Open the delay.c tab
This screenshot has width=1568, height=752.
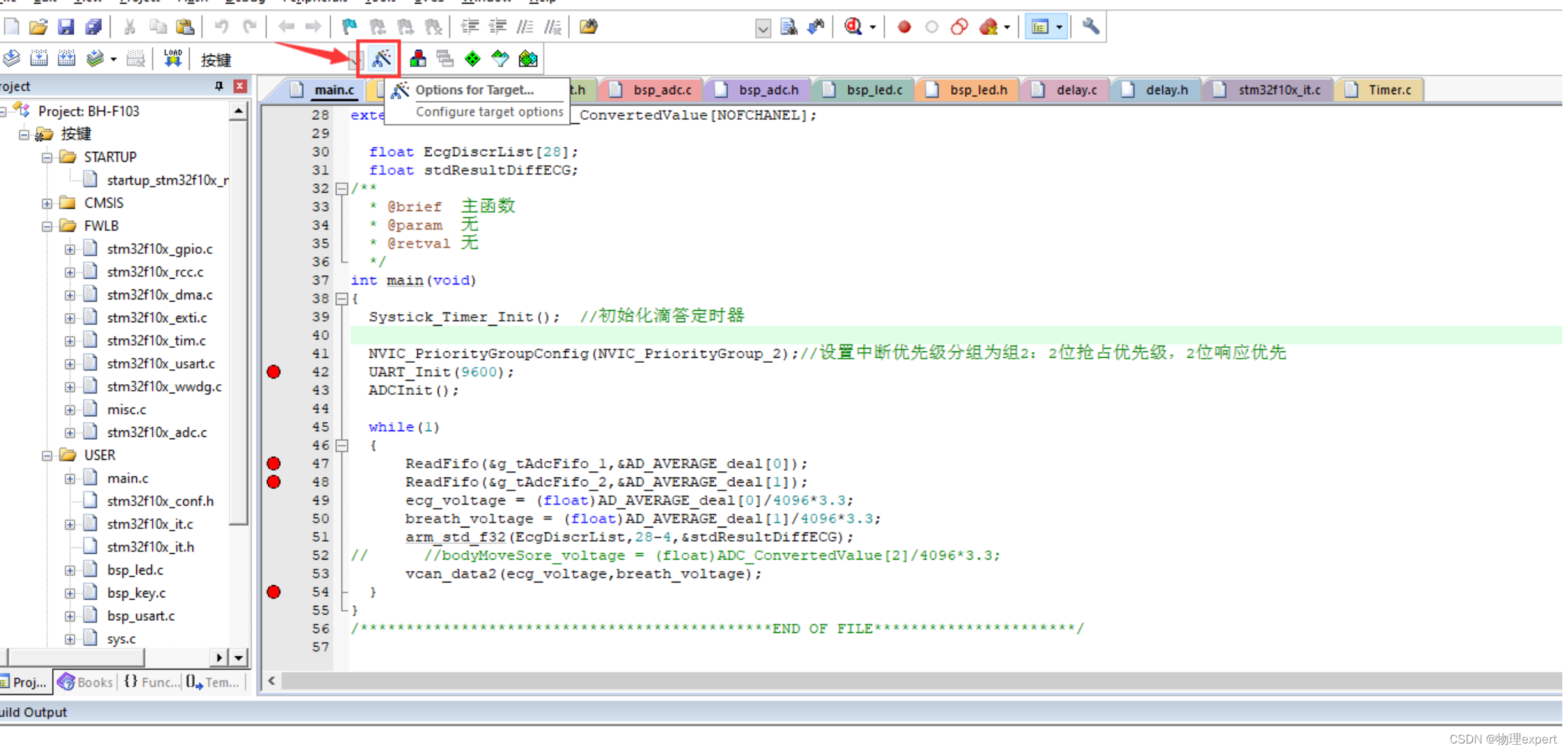1067,90
